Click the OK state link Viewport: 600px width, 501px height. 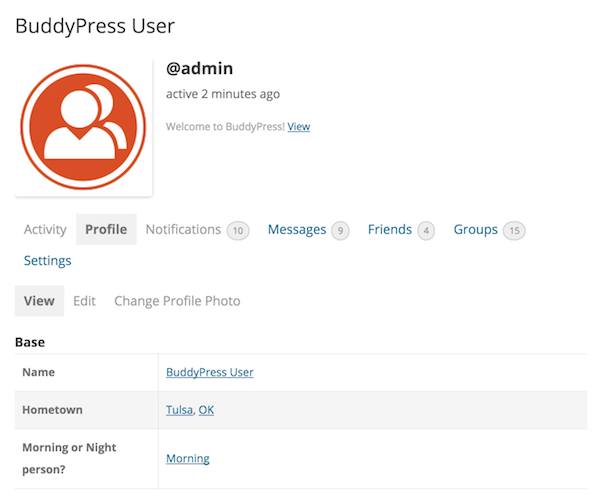coord(206,410)
